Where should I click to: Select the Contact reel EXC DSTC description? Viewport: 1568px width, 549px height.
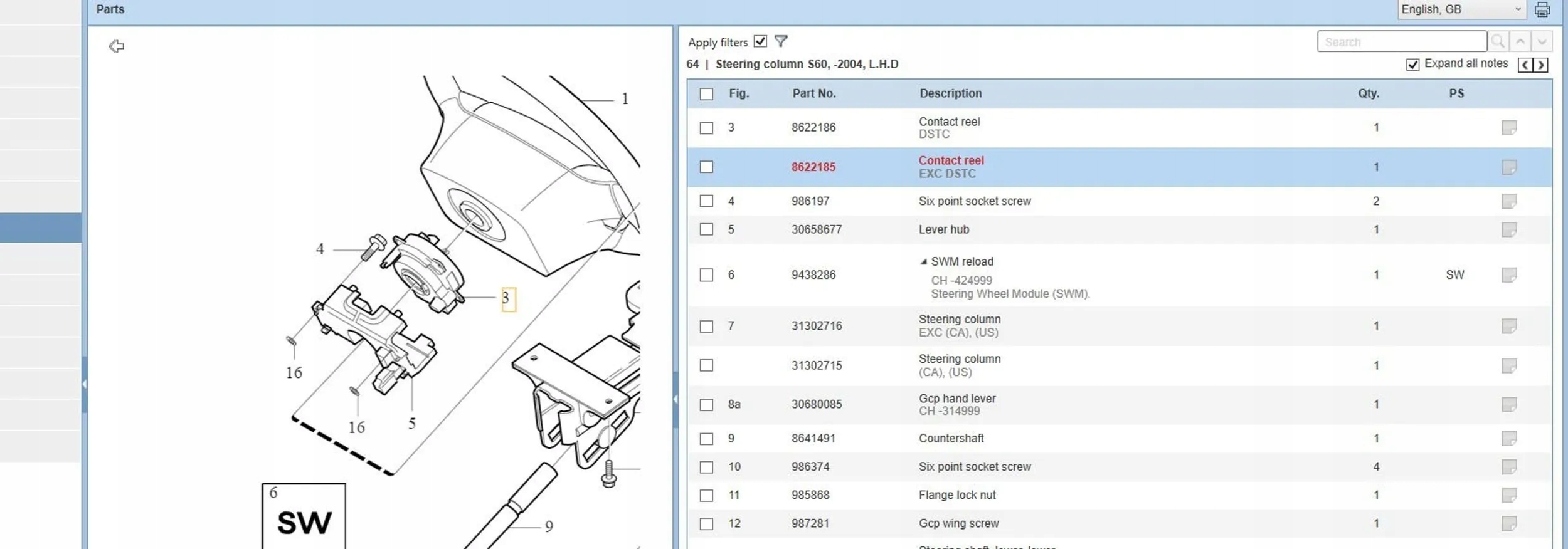(951, 167)
